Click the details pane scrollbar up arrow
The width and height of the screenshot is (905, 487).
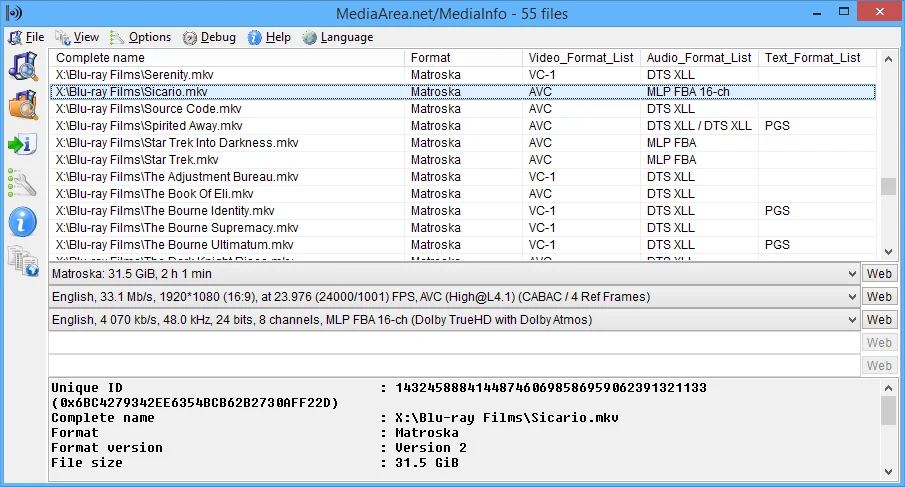(x=888, y=388)
